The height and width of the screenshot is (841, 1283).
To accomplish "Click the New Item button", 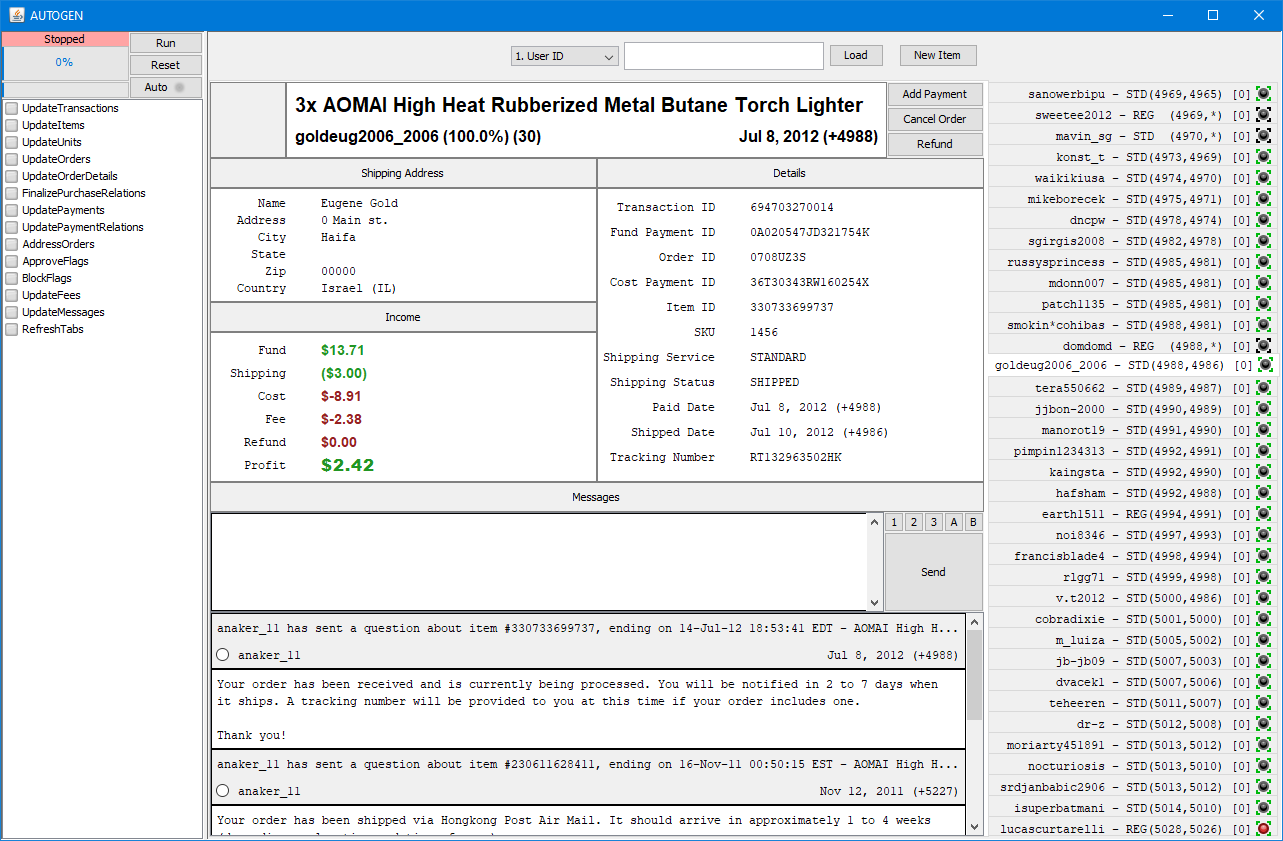I will click(937, 55).
